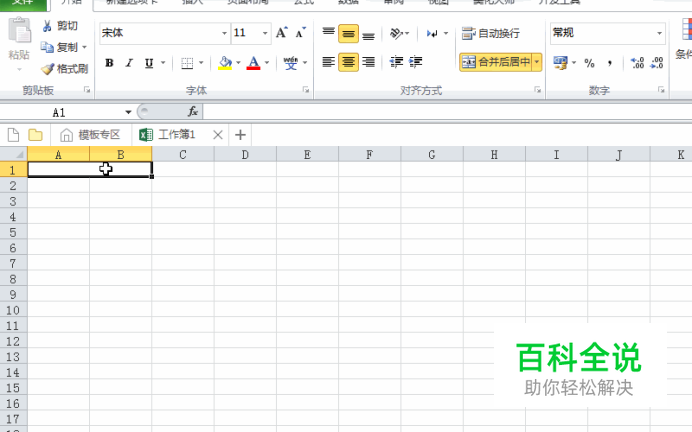Viewport: 692px width, 432px height.
Task: Expand underline style dropdown arrow
Action: tap(163, 63)
